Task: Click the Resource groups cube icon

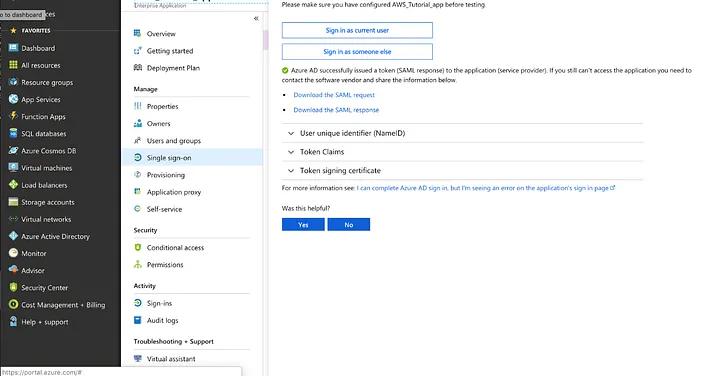Action: point(13,82)
